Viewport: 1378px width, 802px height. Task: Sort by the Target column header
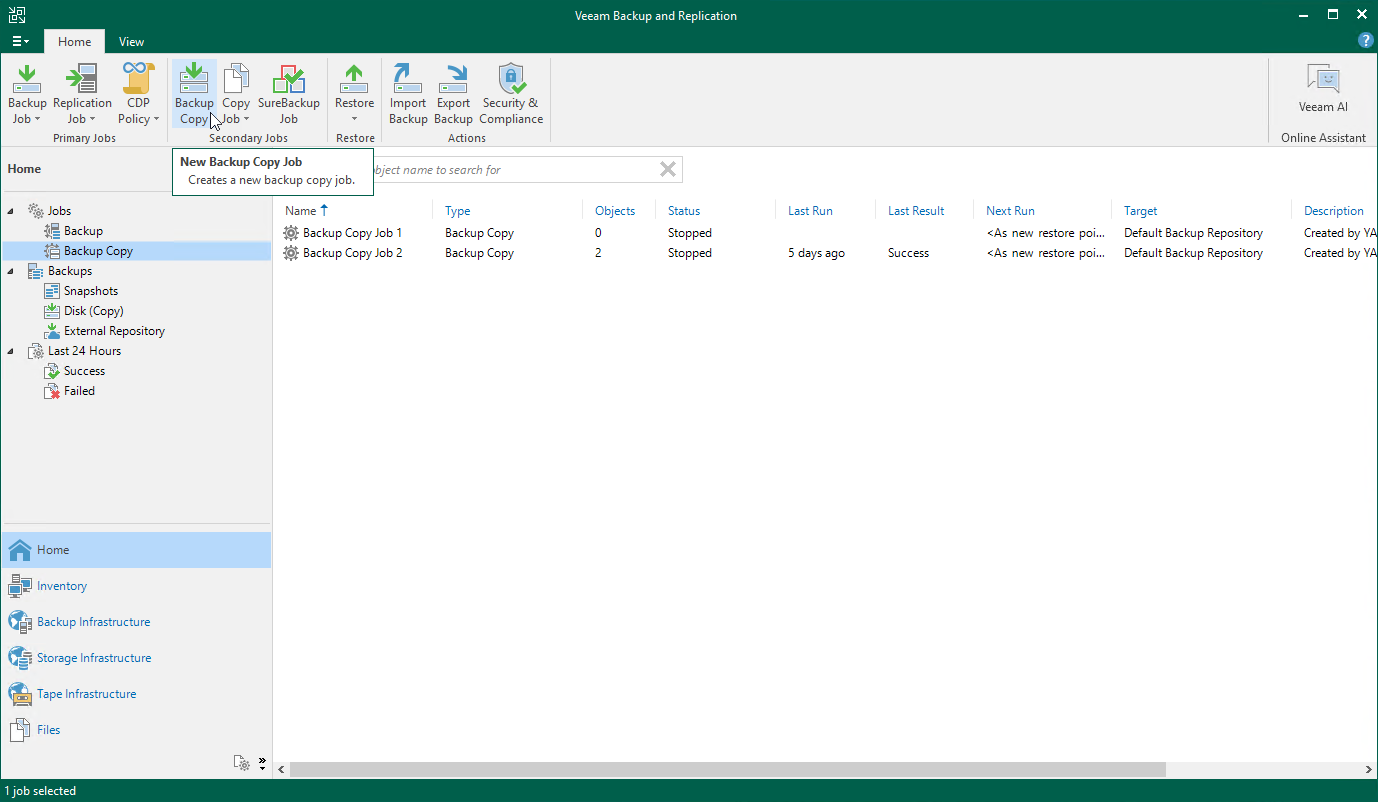pos(1140,211)
